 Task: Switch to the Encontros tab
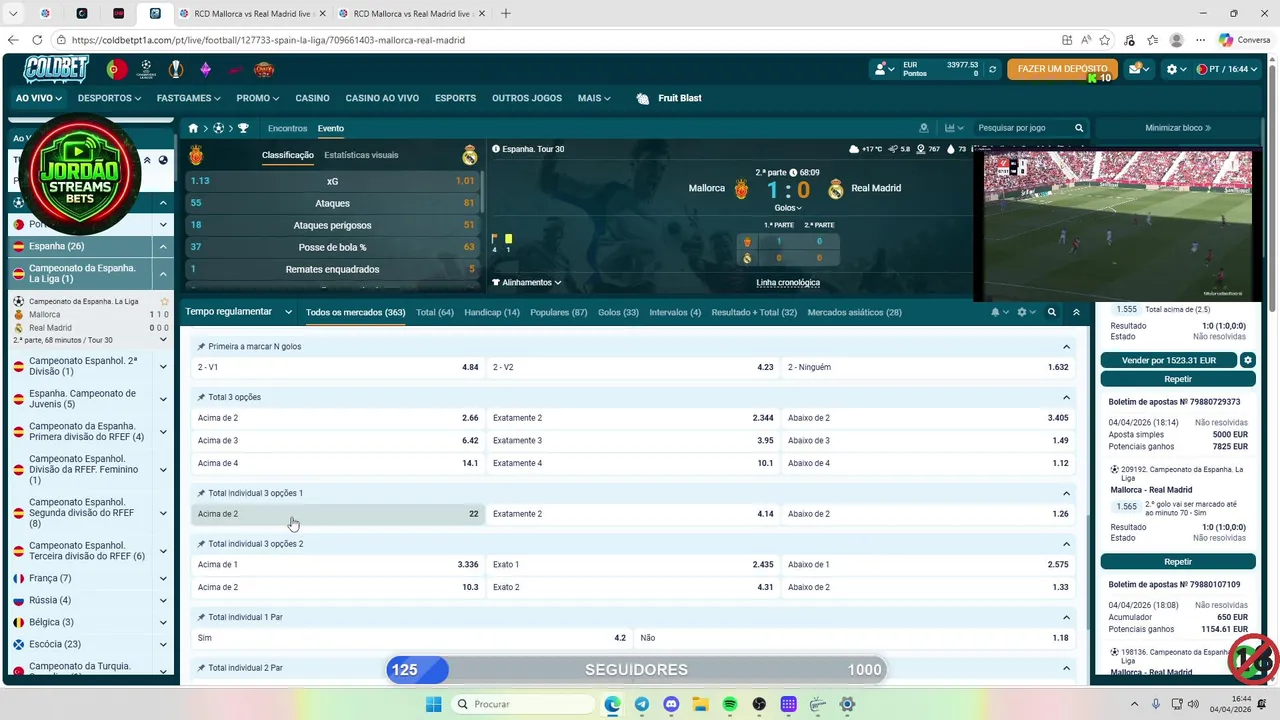pyautogui.click(x=288, y=128)
